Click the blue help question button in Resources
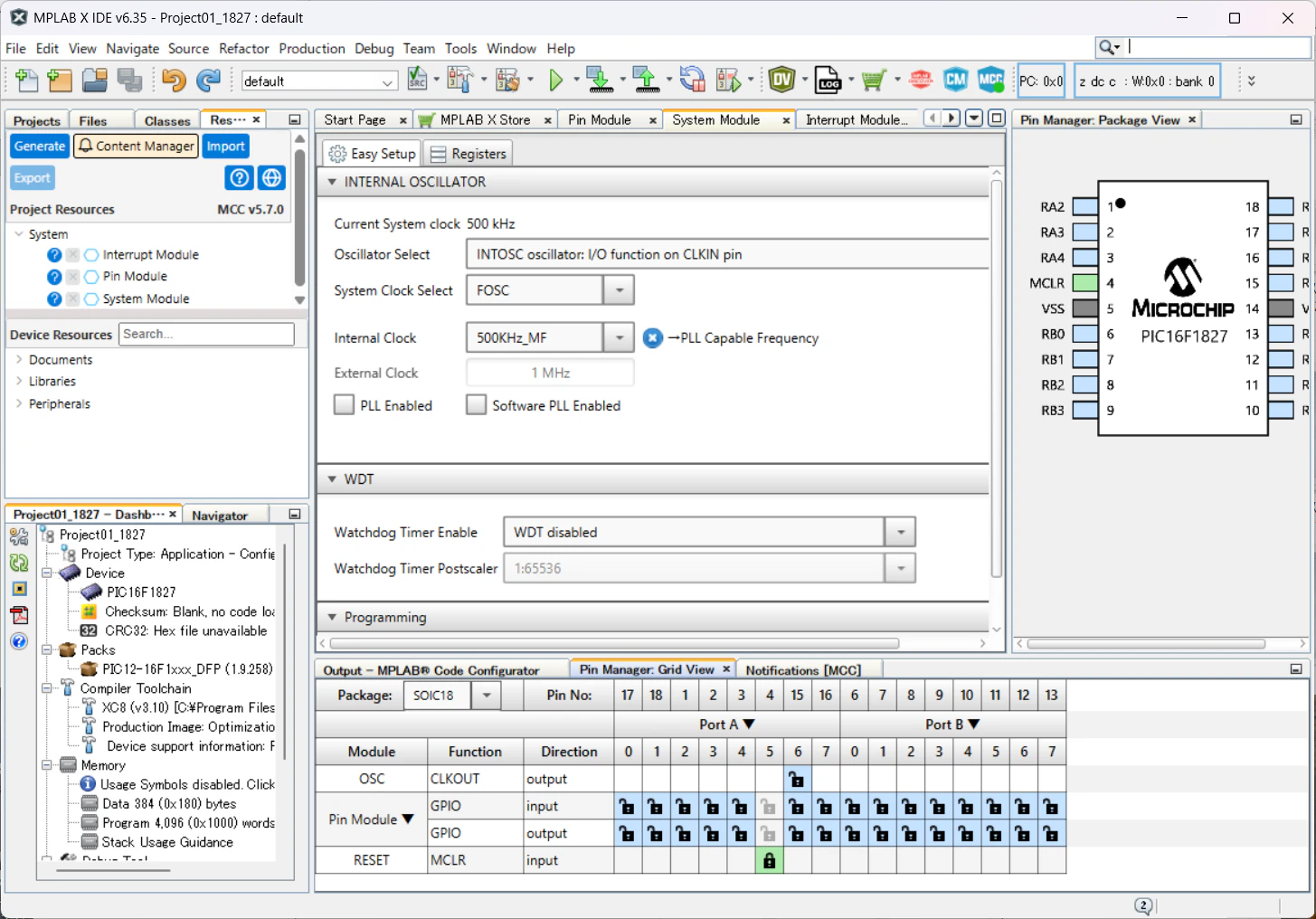 [x=239, y=178]
